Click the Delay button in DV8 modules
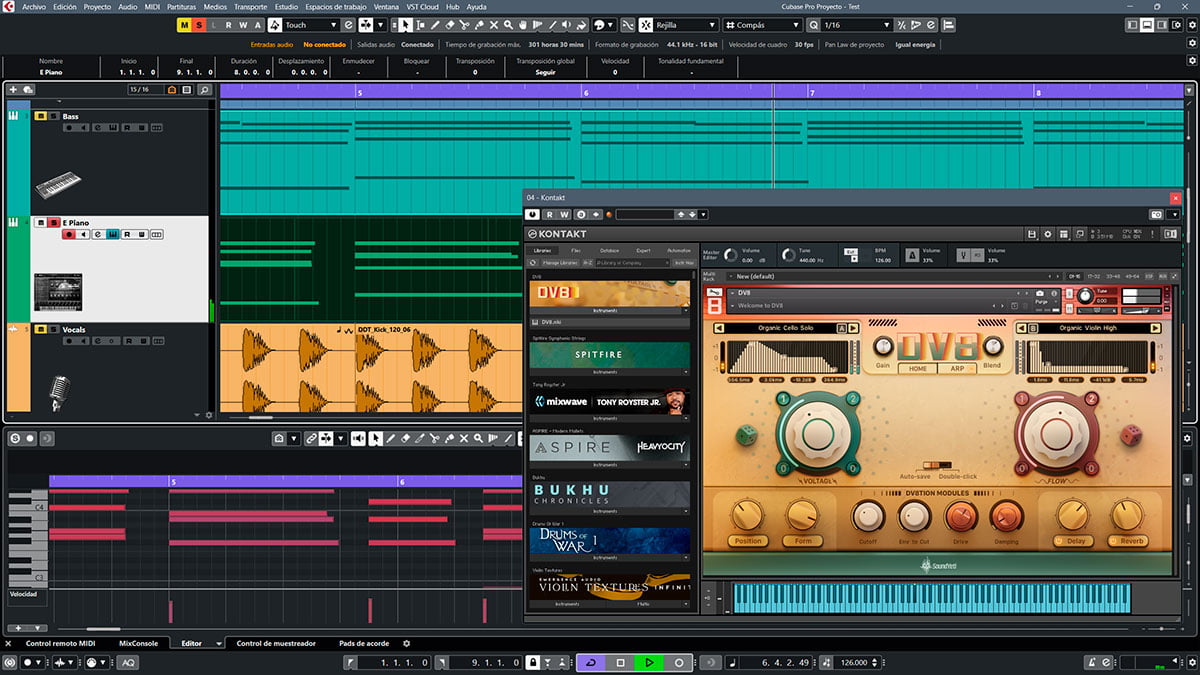 coord(1072,541)
